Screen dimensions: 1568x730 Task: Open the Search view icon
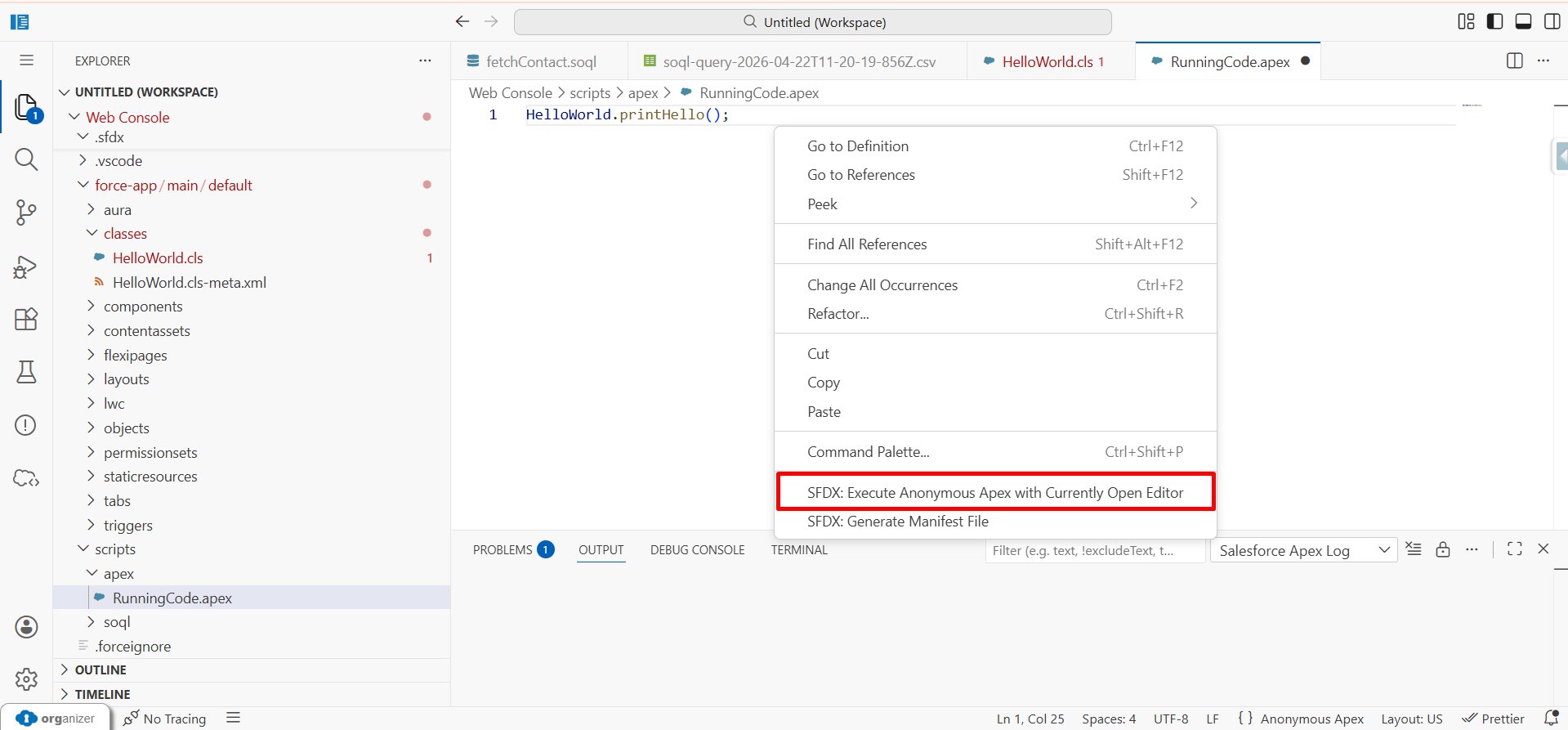coord(26,159)
